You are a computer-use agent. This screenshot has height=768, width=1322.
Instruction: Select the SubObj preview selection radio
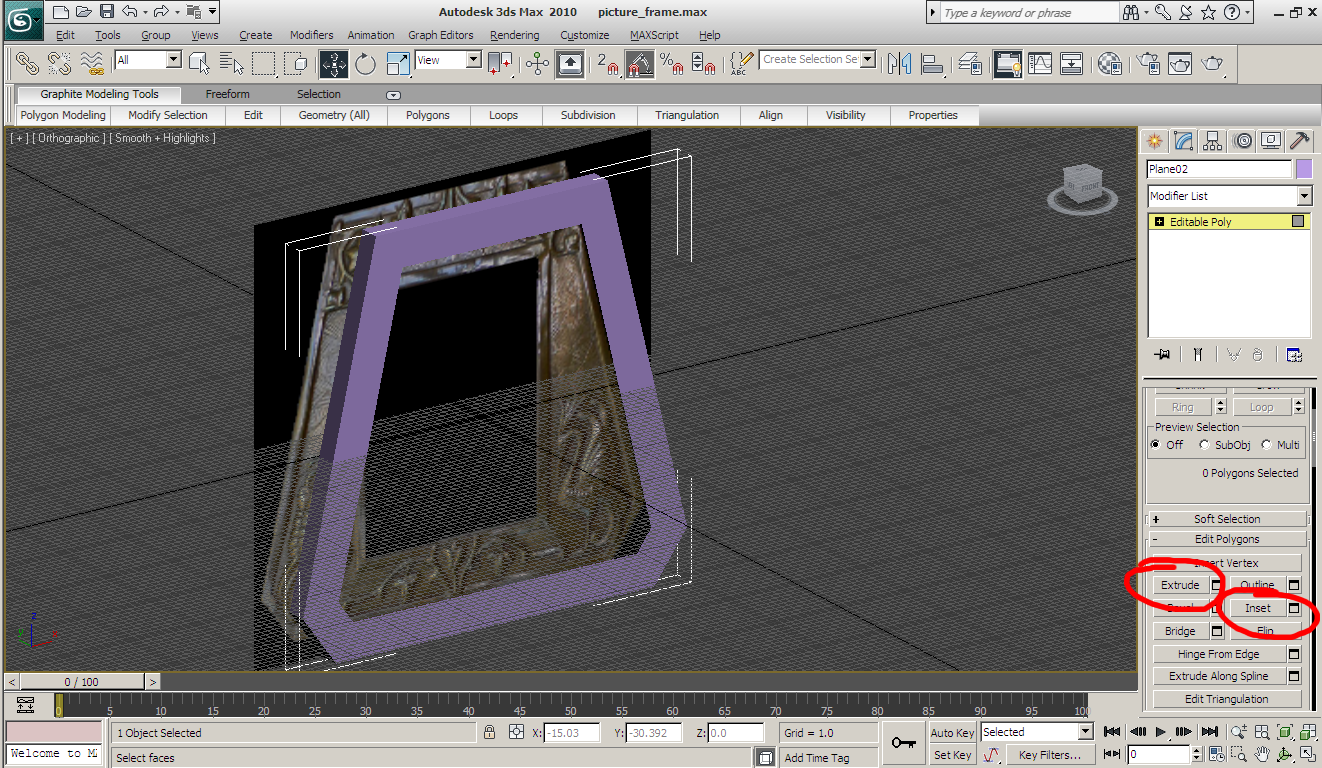[1205, 445]
